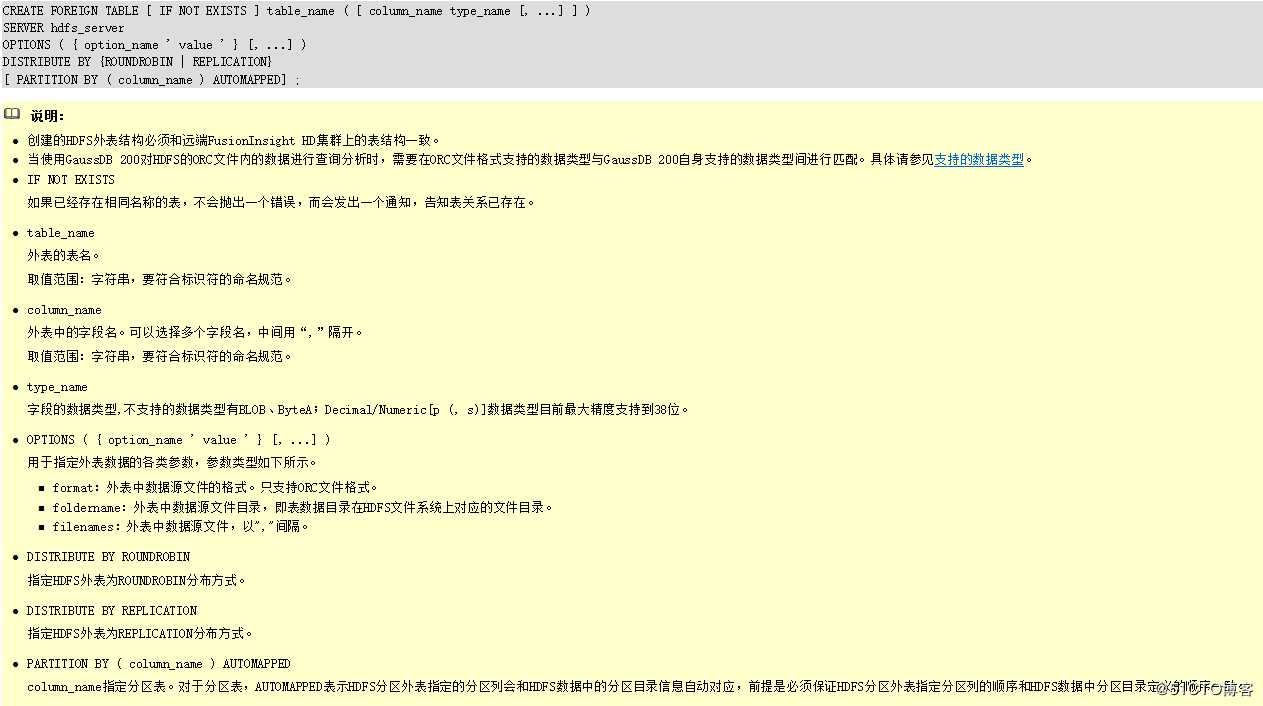Click the bullet marker next to type_name

(x=16, y=387)
